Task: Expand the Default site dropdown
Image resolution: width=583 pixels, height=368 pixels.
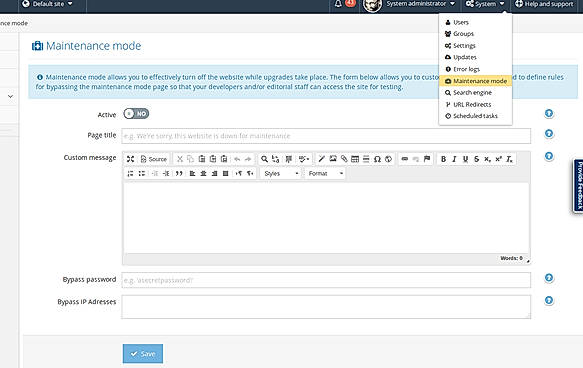Action: point(47,4)
